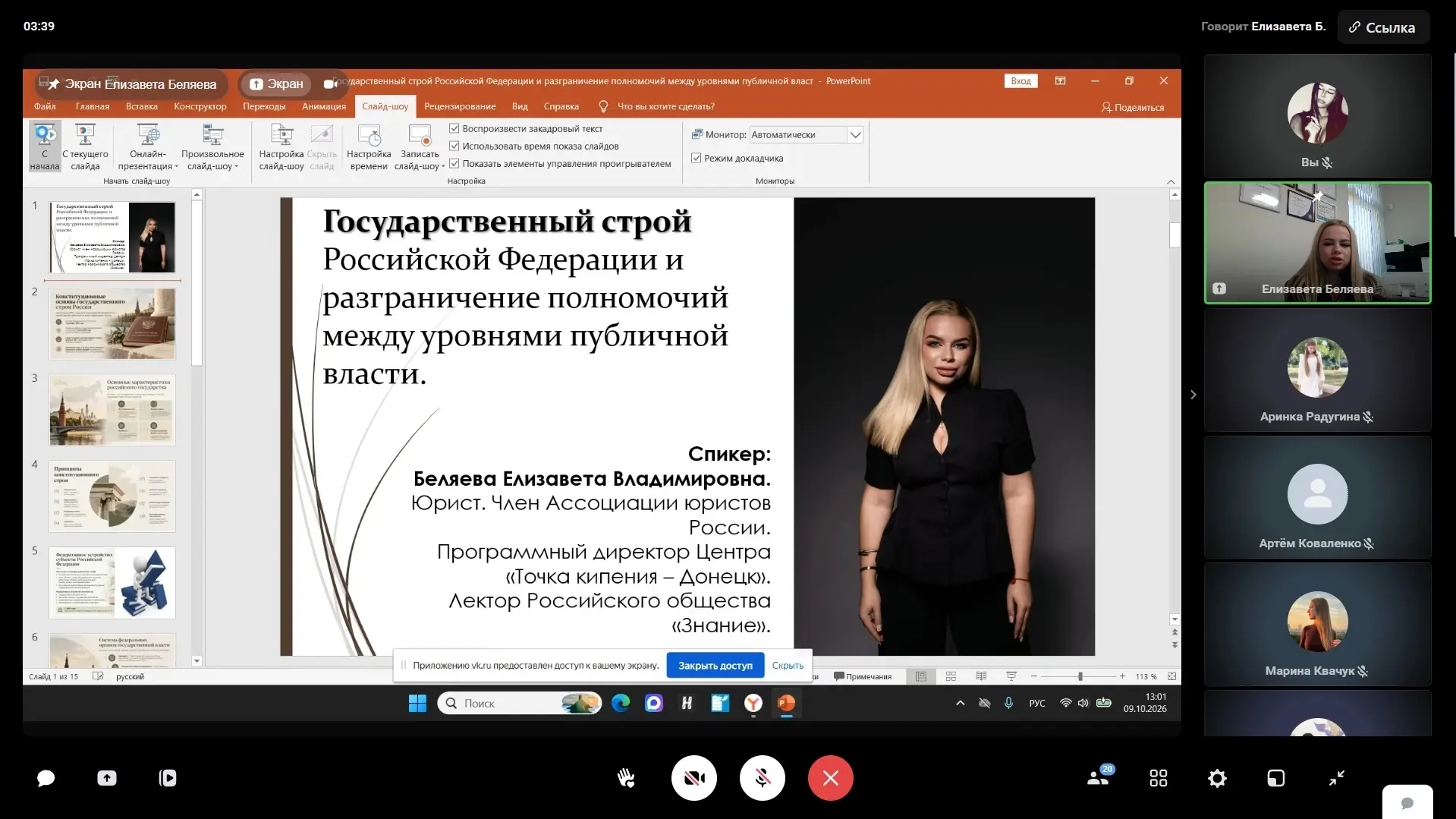Adjust the zoom slider handle
Image resolution: width=1456 pixels, height=819 pixels.
1080,676
